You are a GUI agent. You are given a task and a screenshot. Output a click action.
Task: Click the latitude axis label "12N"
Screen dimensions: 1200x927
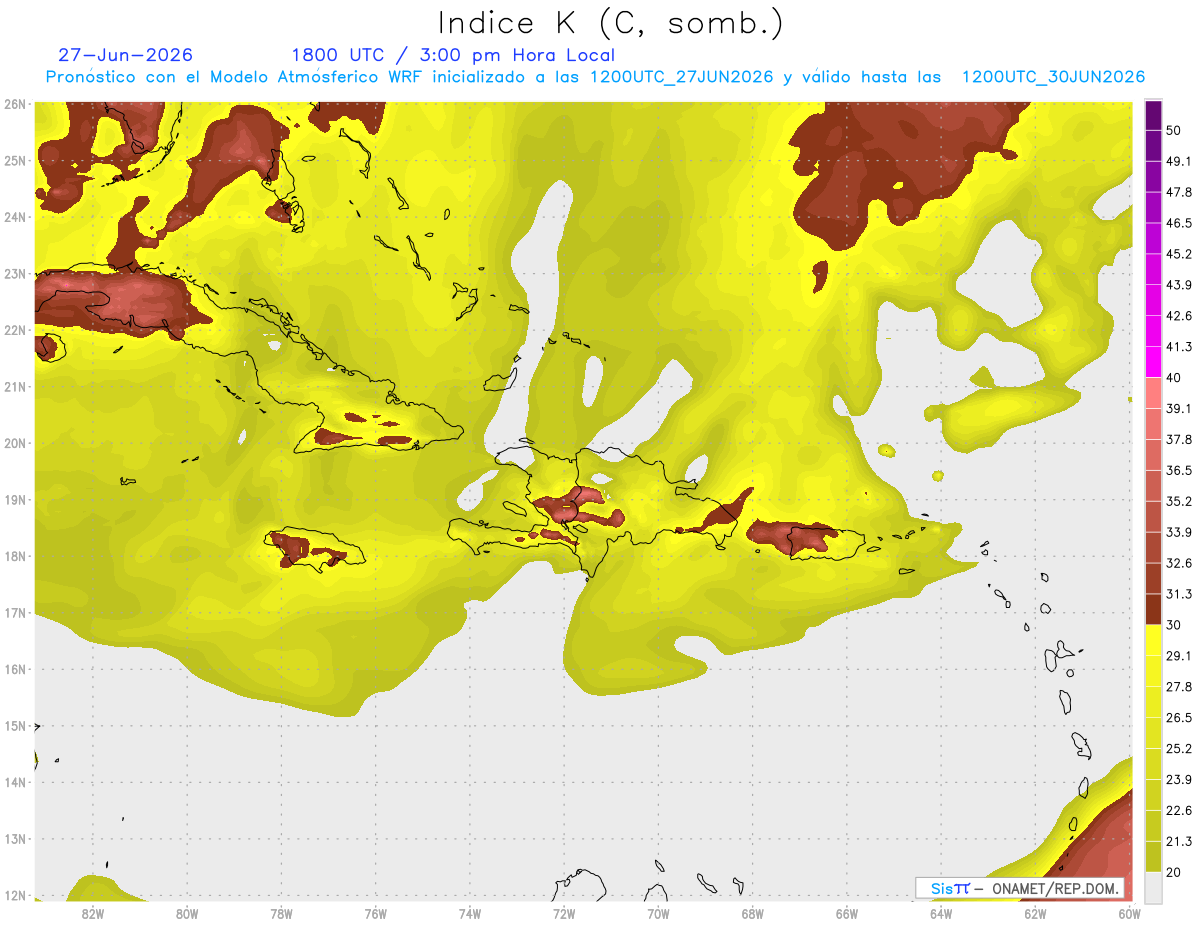click(15, 895)
